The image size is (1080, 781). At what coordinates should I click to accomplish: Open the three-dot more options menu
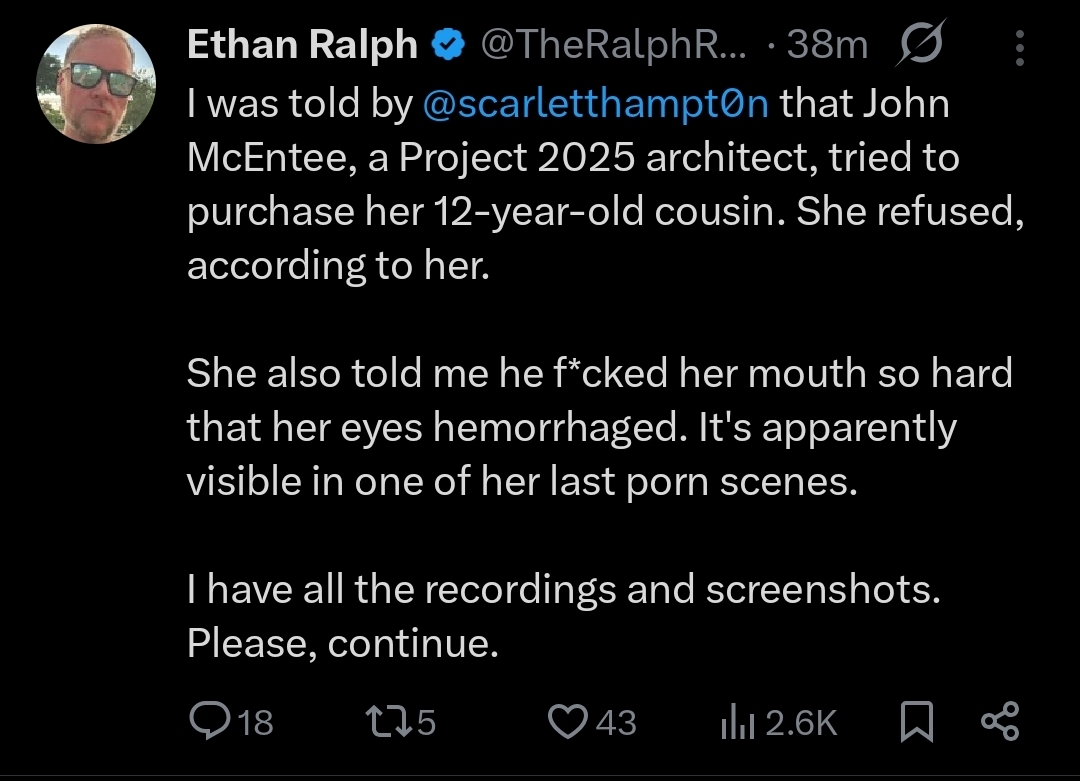tap(1020, 48)
